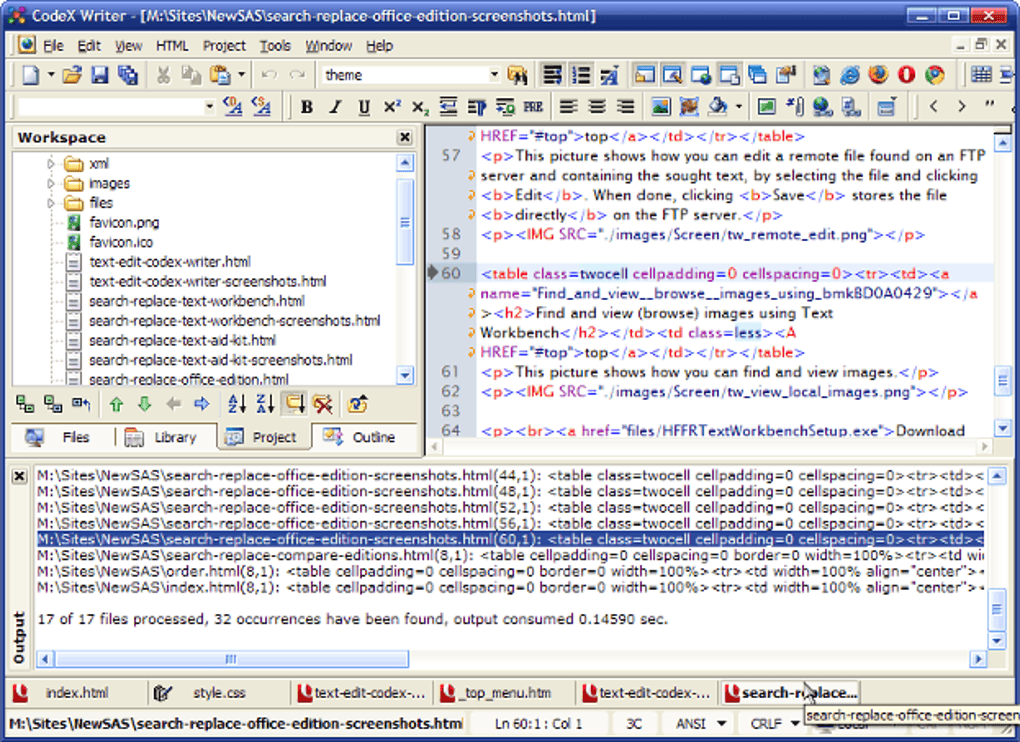Preview page in Chrome
Screen dimensions: 1020x742
pyautogui.click(x=935, y=75)
